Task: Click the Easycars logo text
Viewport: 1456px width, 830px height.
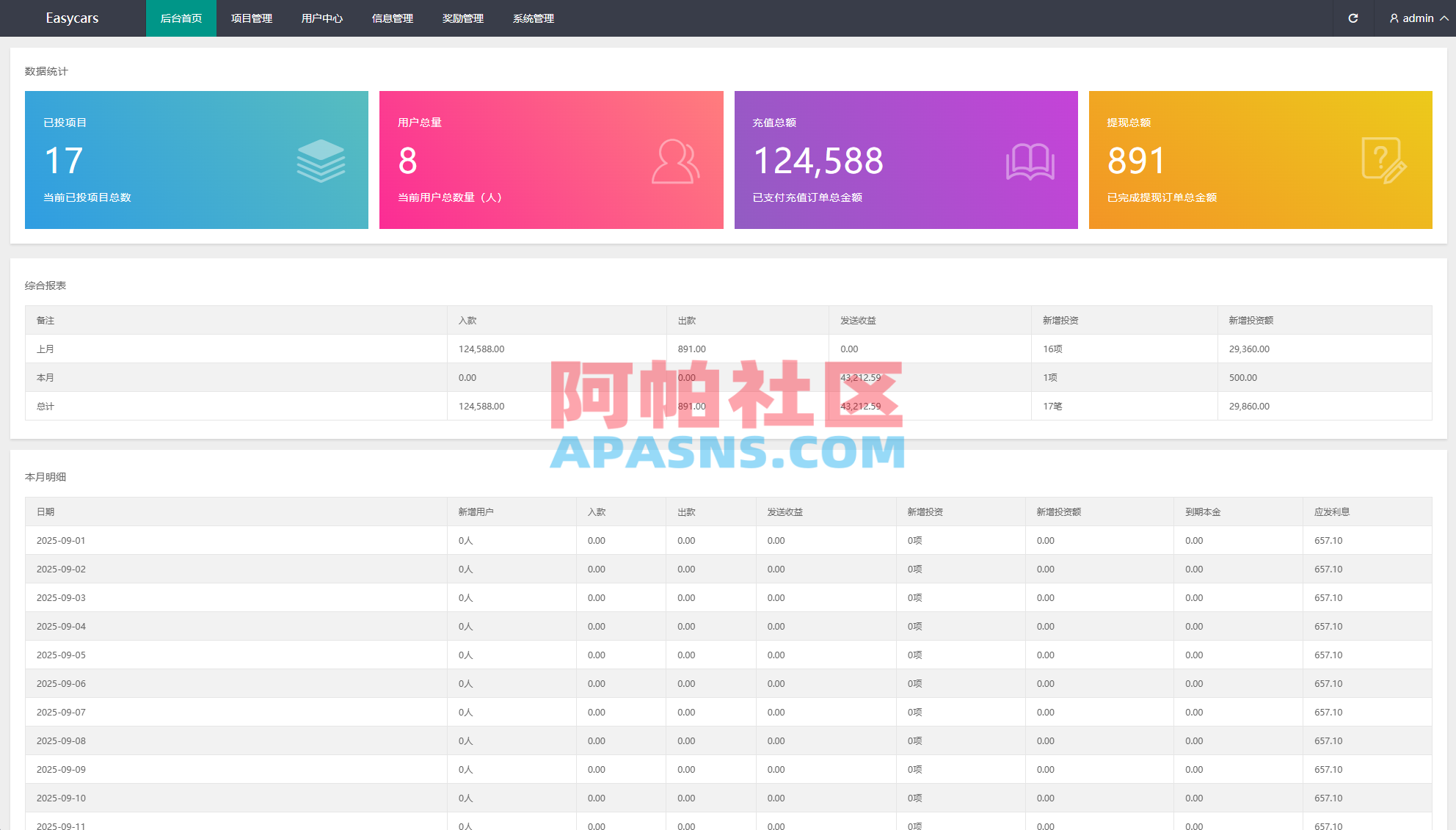Action: click(x=72, y=18)
